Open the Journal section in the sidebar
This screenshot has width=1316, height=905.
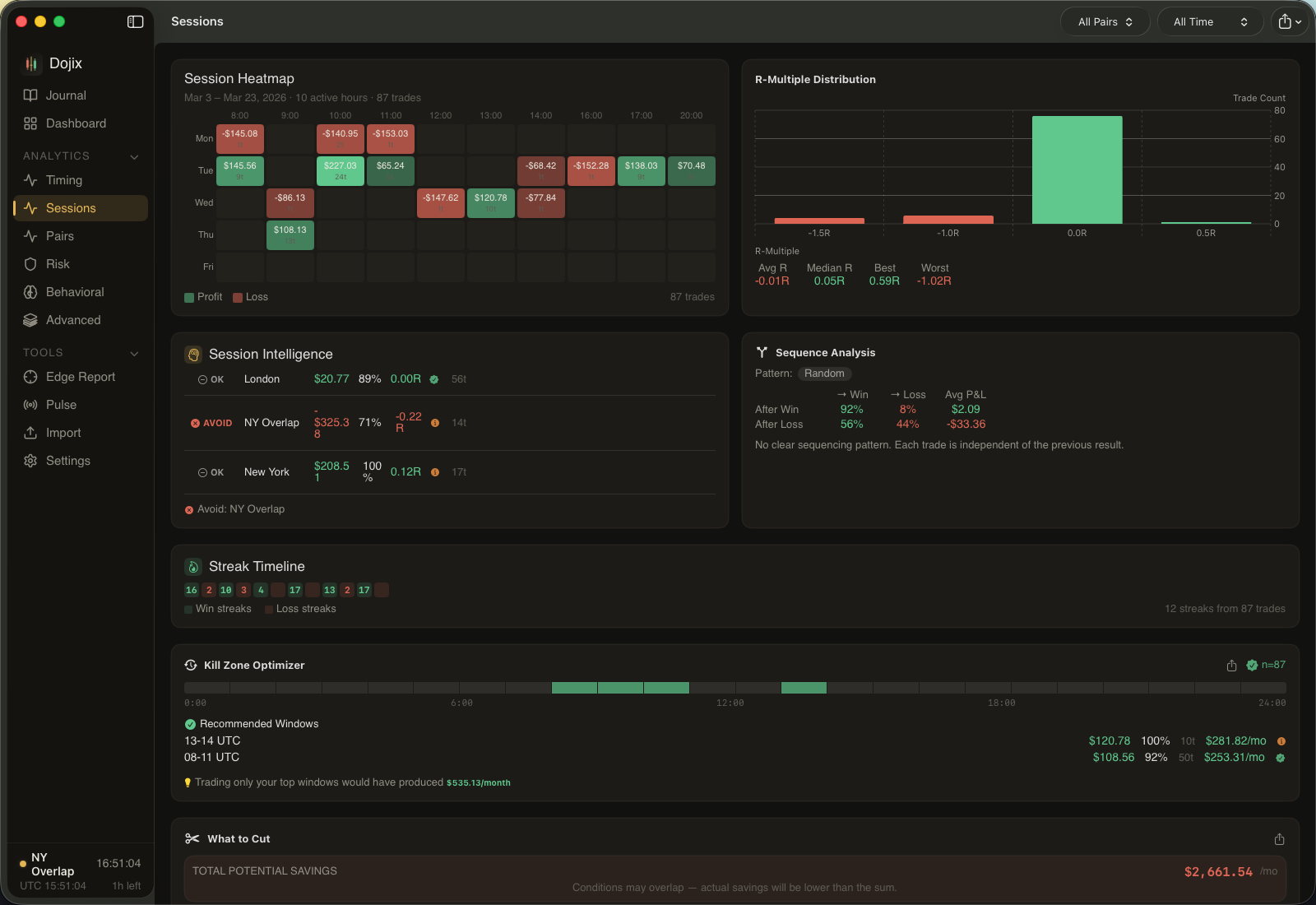pos(65,95)
